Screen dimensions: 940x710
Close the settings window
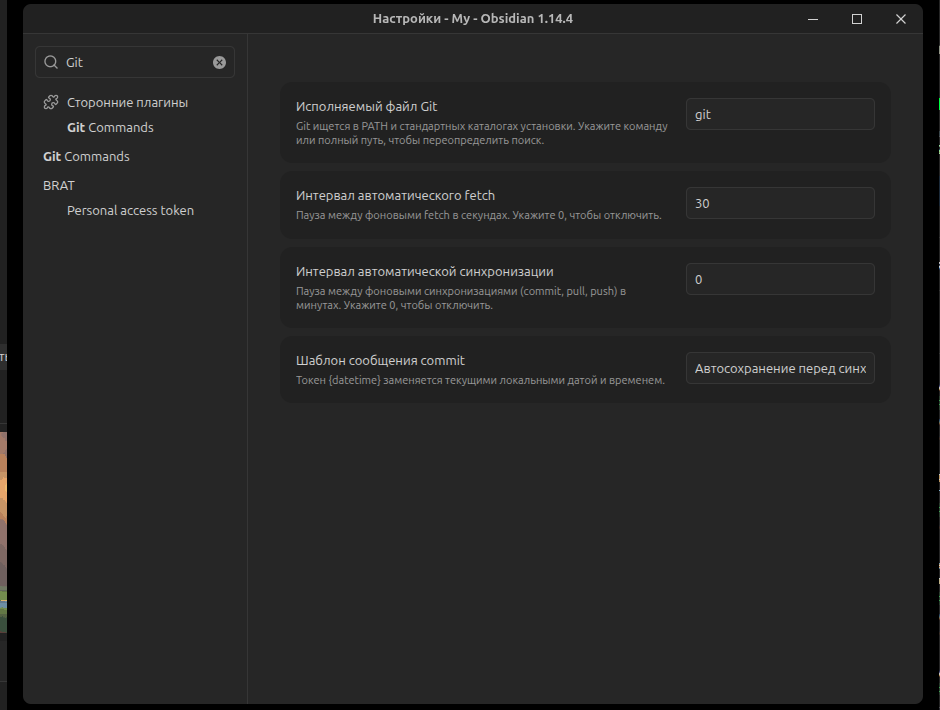900,19
